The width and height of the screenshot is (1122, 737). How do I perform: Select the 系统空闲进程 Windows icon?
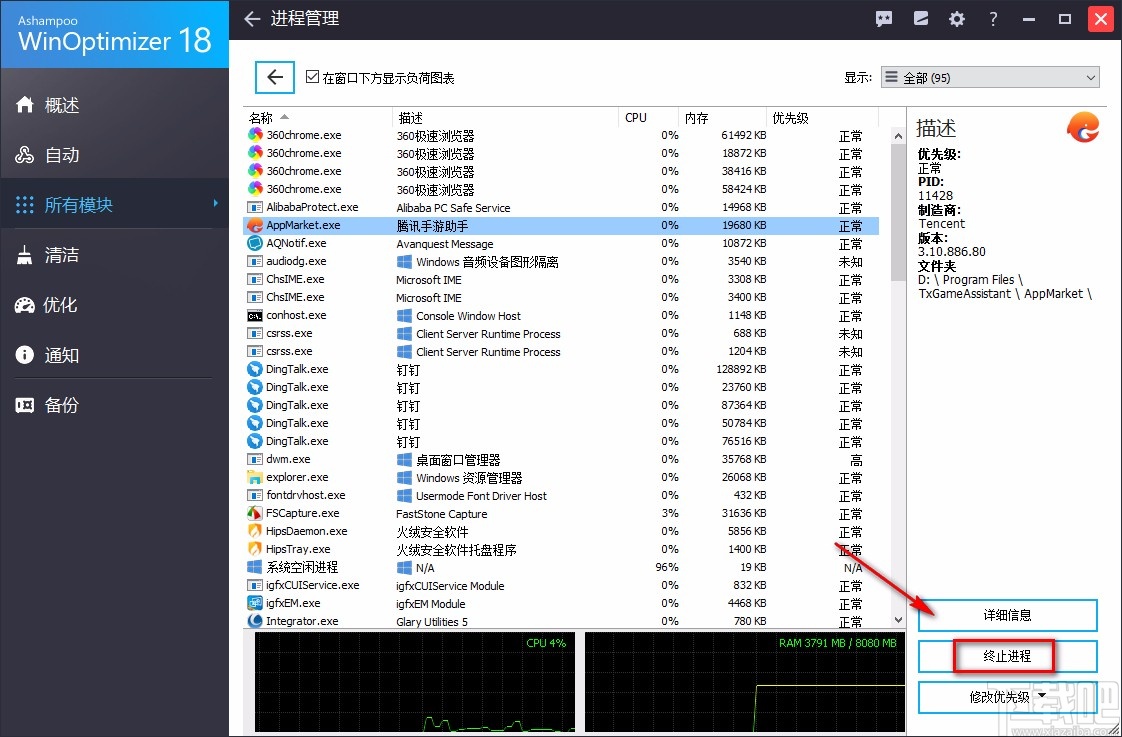pyautogui.click(x=255, y=567)
